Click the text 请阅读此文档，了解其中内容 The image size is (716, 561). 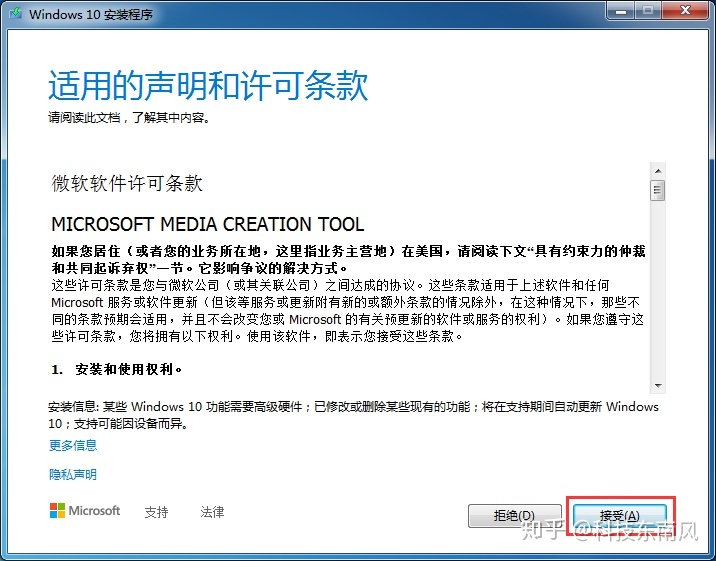tap(129, 118)
